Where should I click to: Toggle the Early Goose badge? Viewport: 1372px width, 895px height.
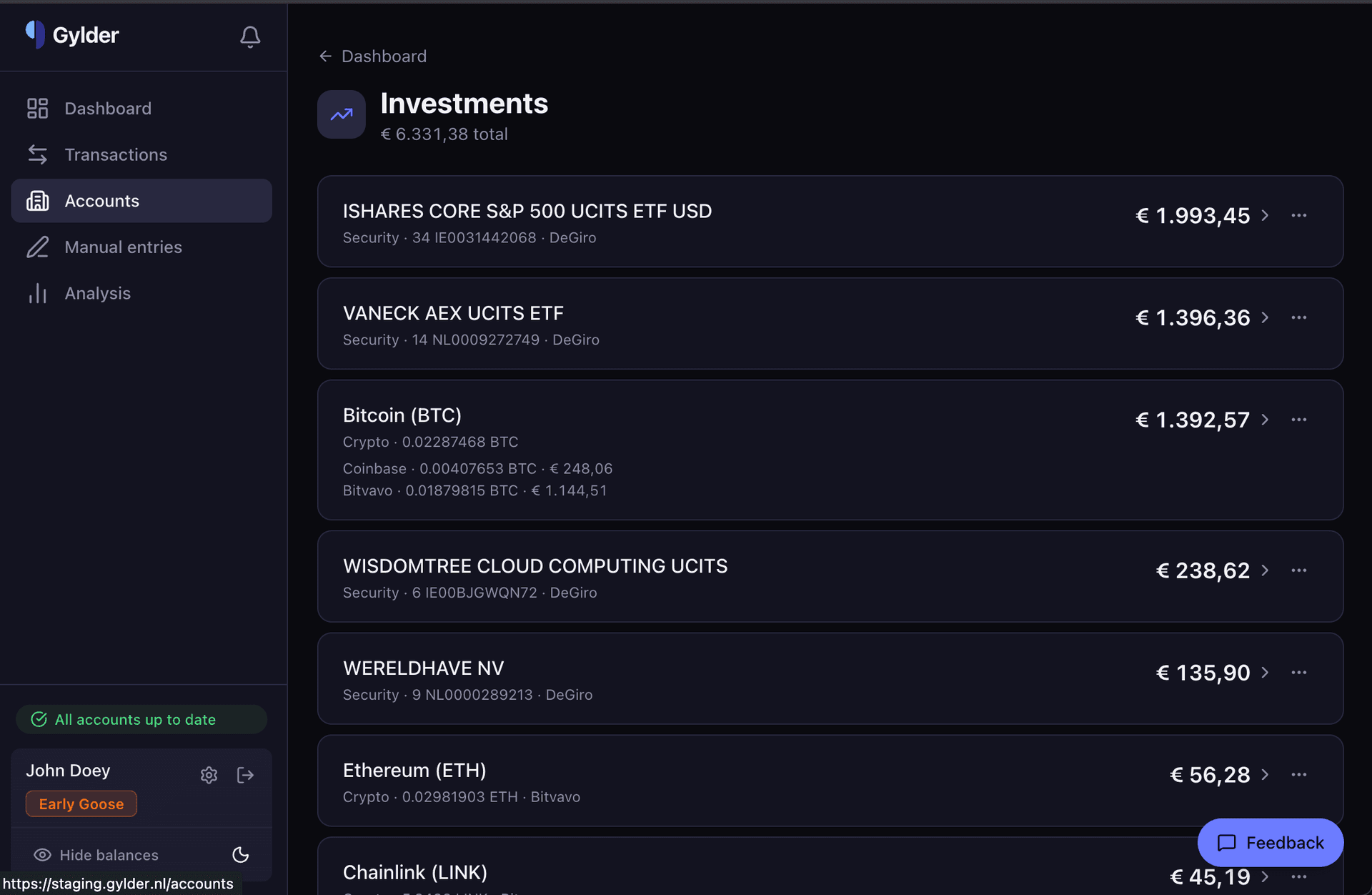tap(81, 803)
